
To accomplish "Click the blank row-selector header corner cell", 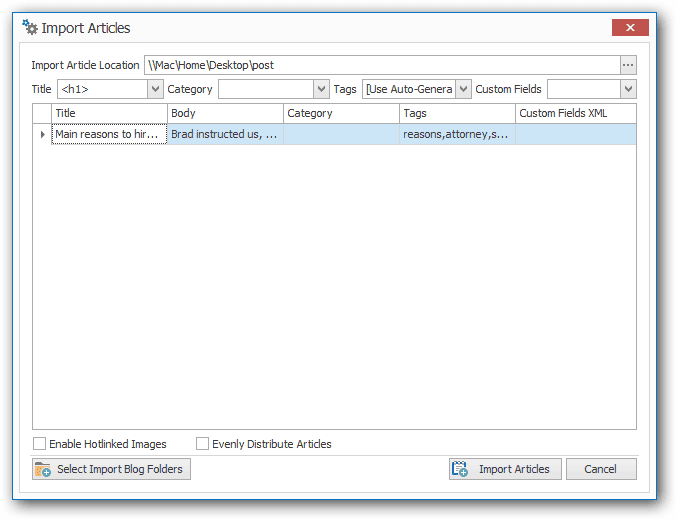I will click(42, 113).
